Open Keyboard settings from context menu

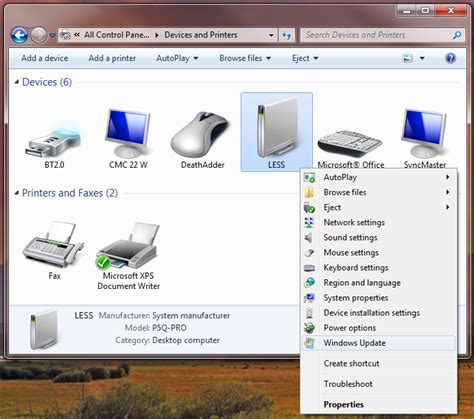378,268
